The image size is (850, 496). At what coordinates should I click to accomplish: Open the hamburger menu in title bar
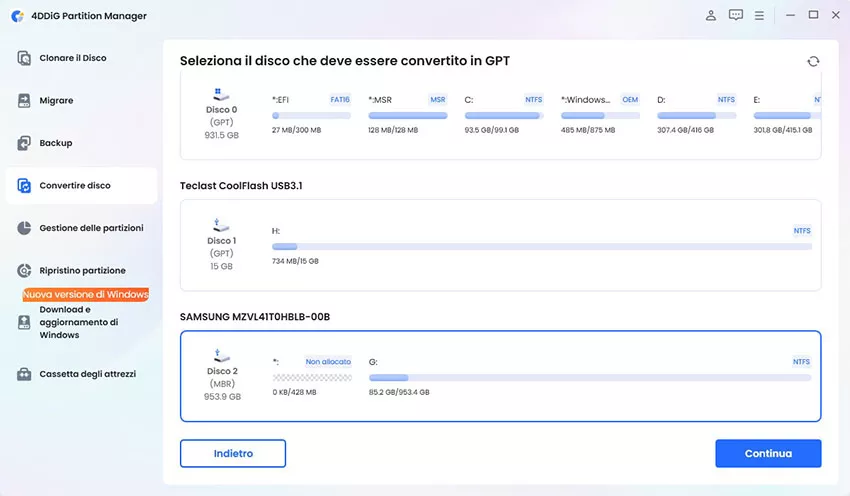[x=760, y=16]
